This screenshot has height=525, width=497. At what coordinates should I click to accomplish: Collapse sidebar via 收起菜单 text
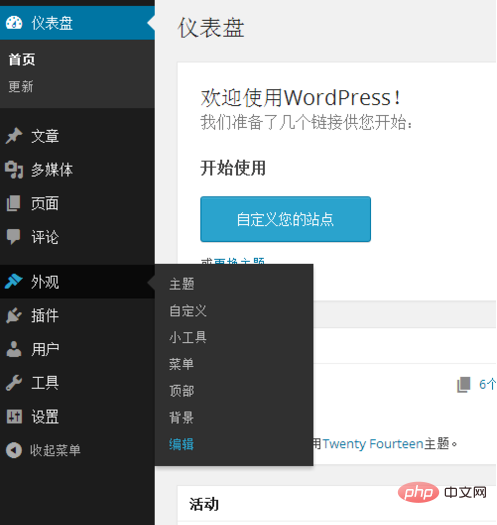55,450
